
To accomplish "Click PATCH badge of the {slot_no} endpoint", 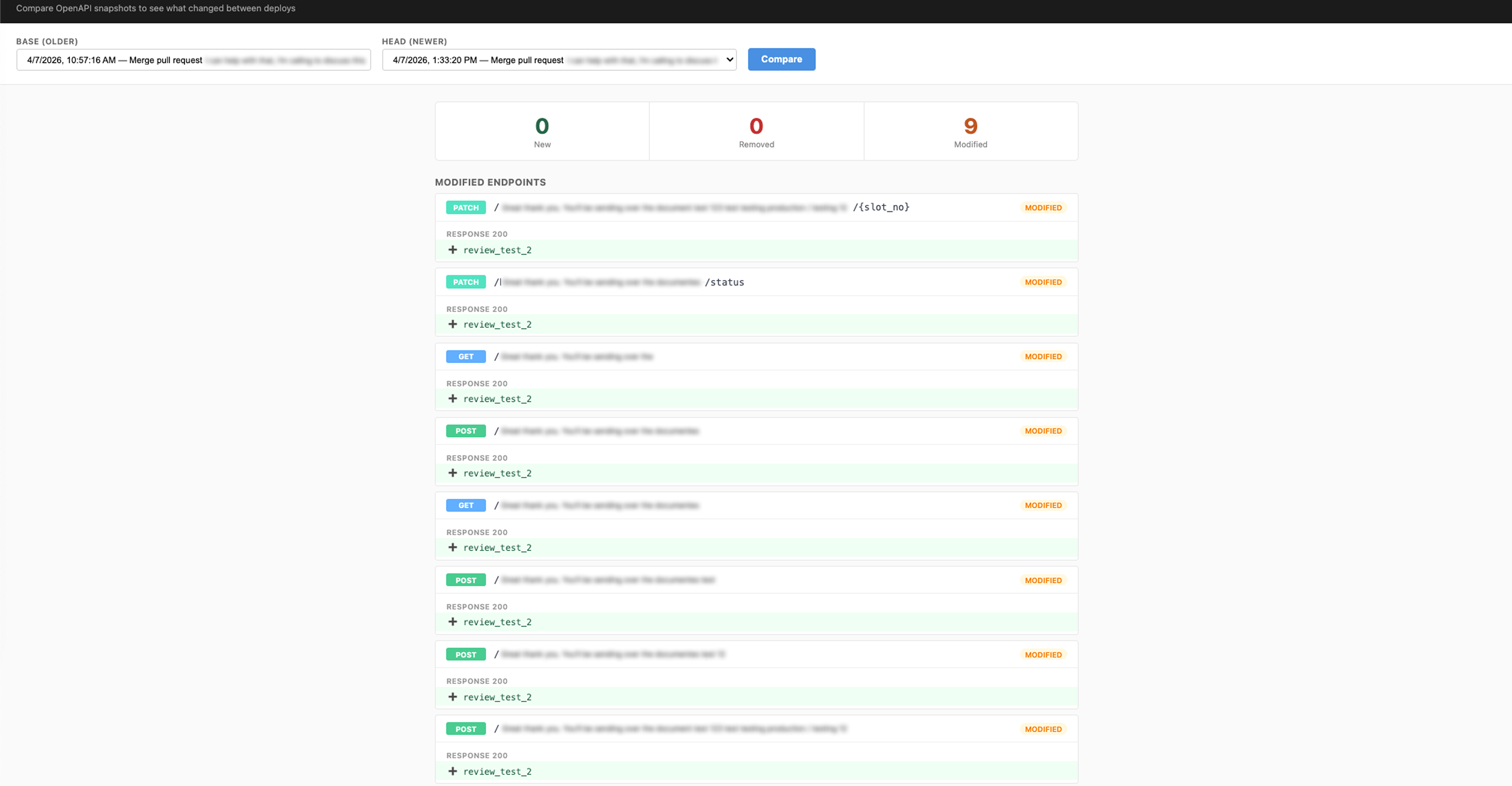I will 465,208.
